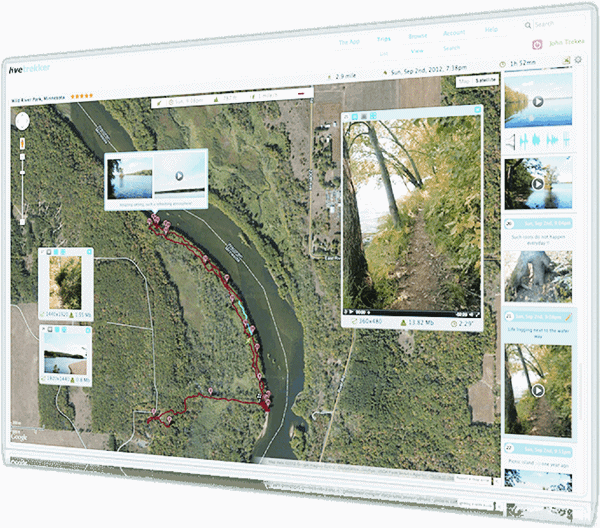This screenshot has width=600, height=528.
Task: Open the Trips menu item
Action: [x=383, y=39]
